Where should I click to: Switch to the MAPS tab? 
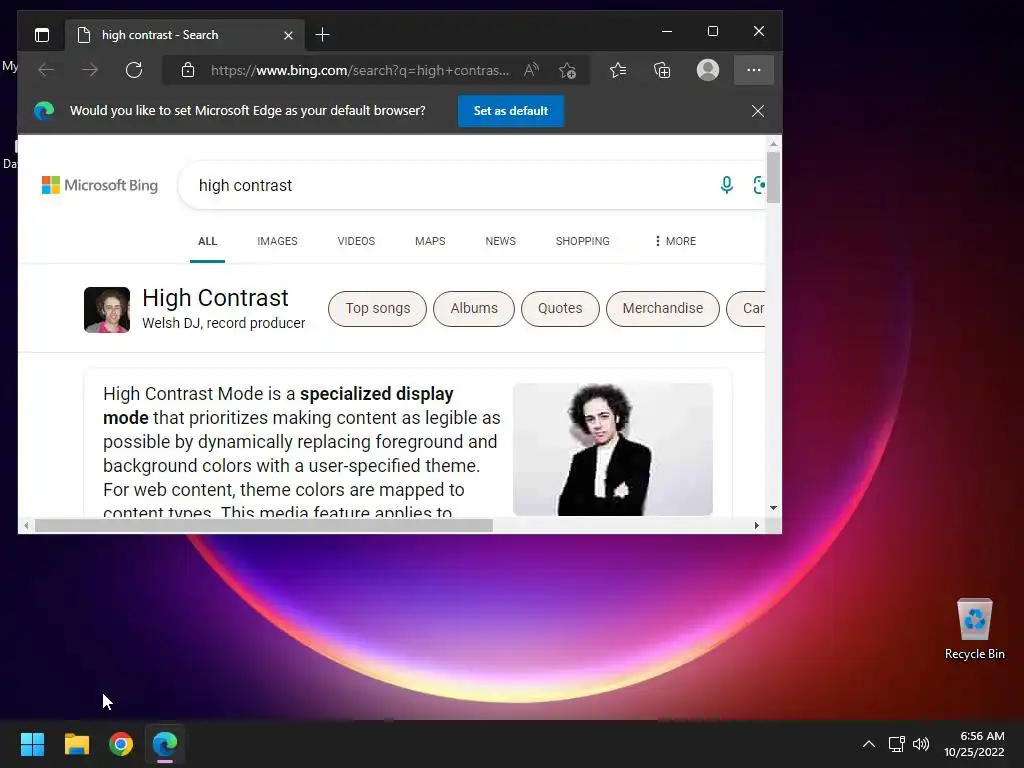pyautogui.click(x=430, y=242)
